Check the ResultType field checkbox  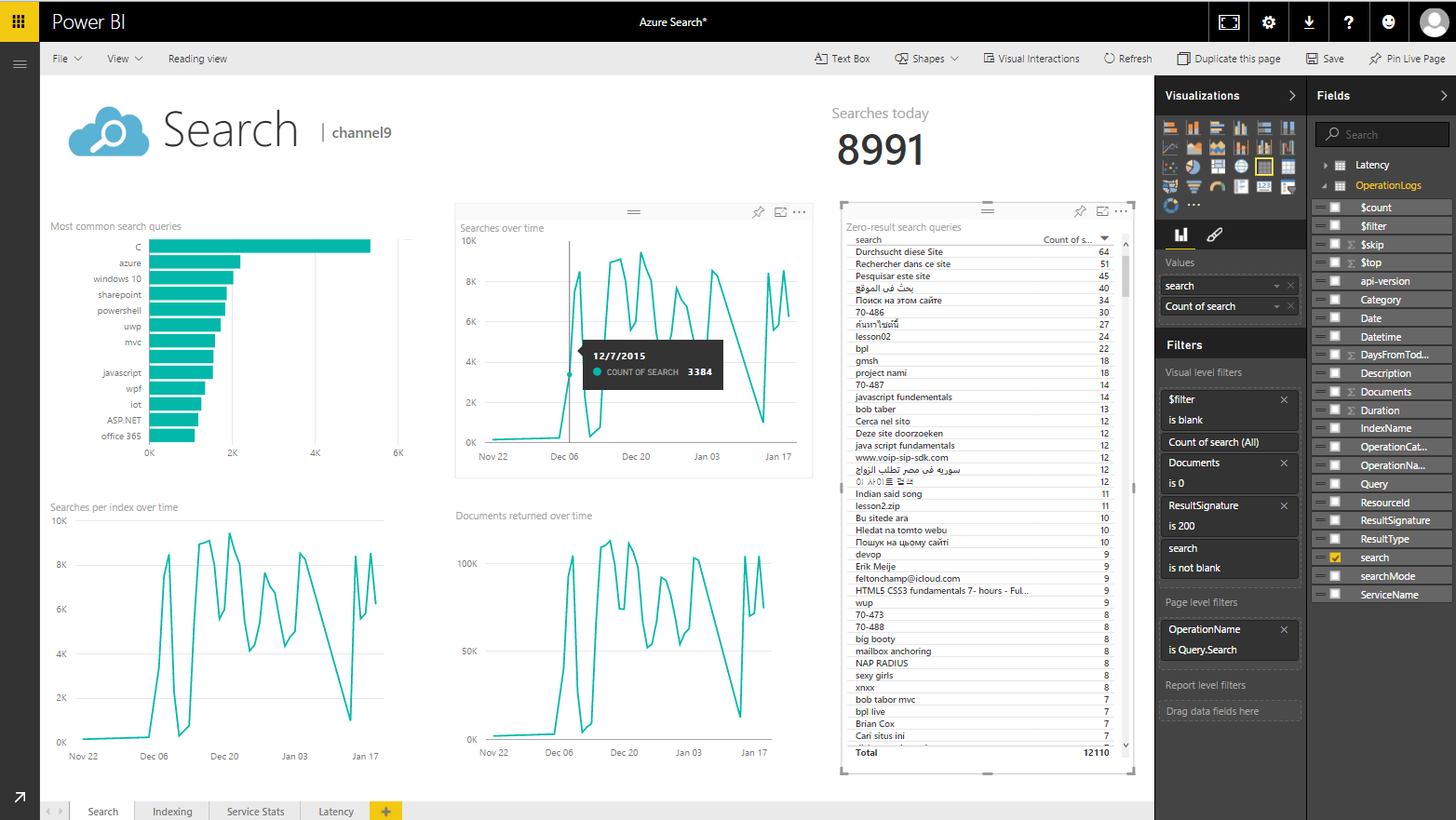tap(1335, 539)
